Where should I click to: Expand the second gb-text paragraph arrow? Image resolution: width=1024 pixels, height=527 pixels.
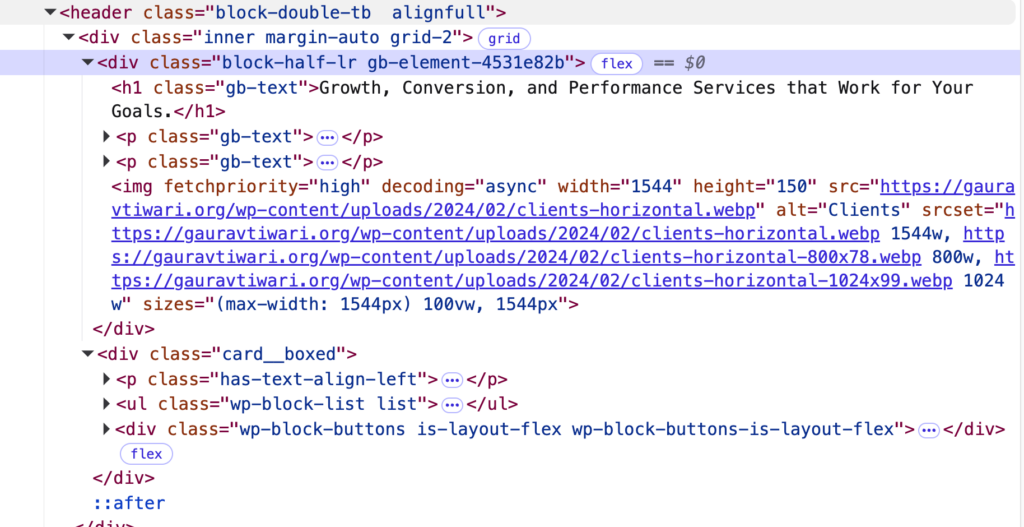107,162
